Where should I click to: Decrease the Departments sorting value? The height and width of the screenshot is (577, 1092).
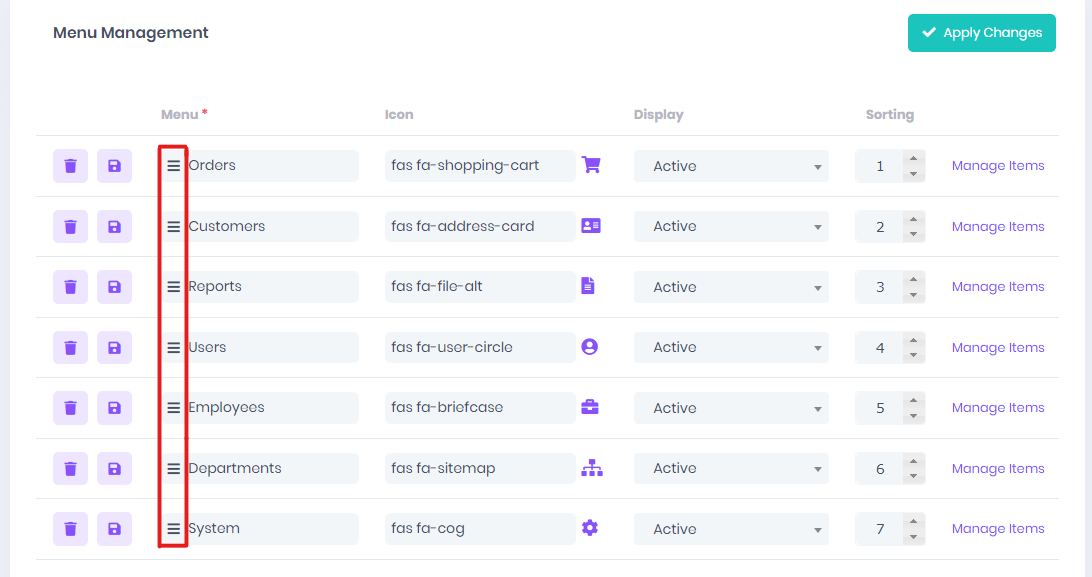914,477
